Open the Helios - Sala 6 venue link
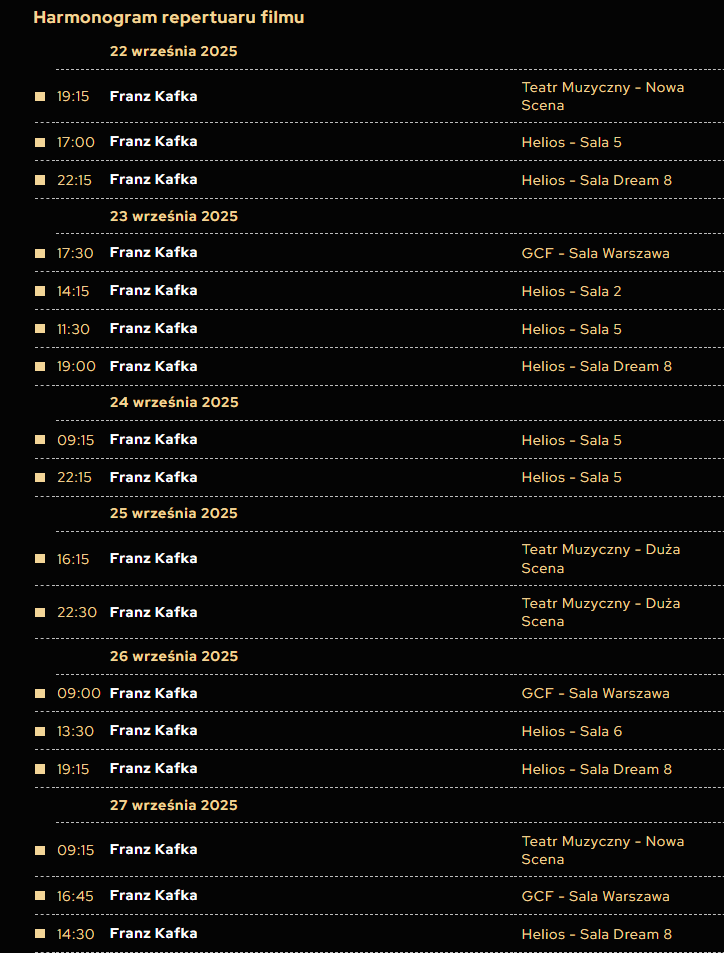 pyautogui.click(x=571, y=731)
